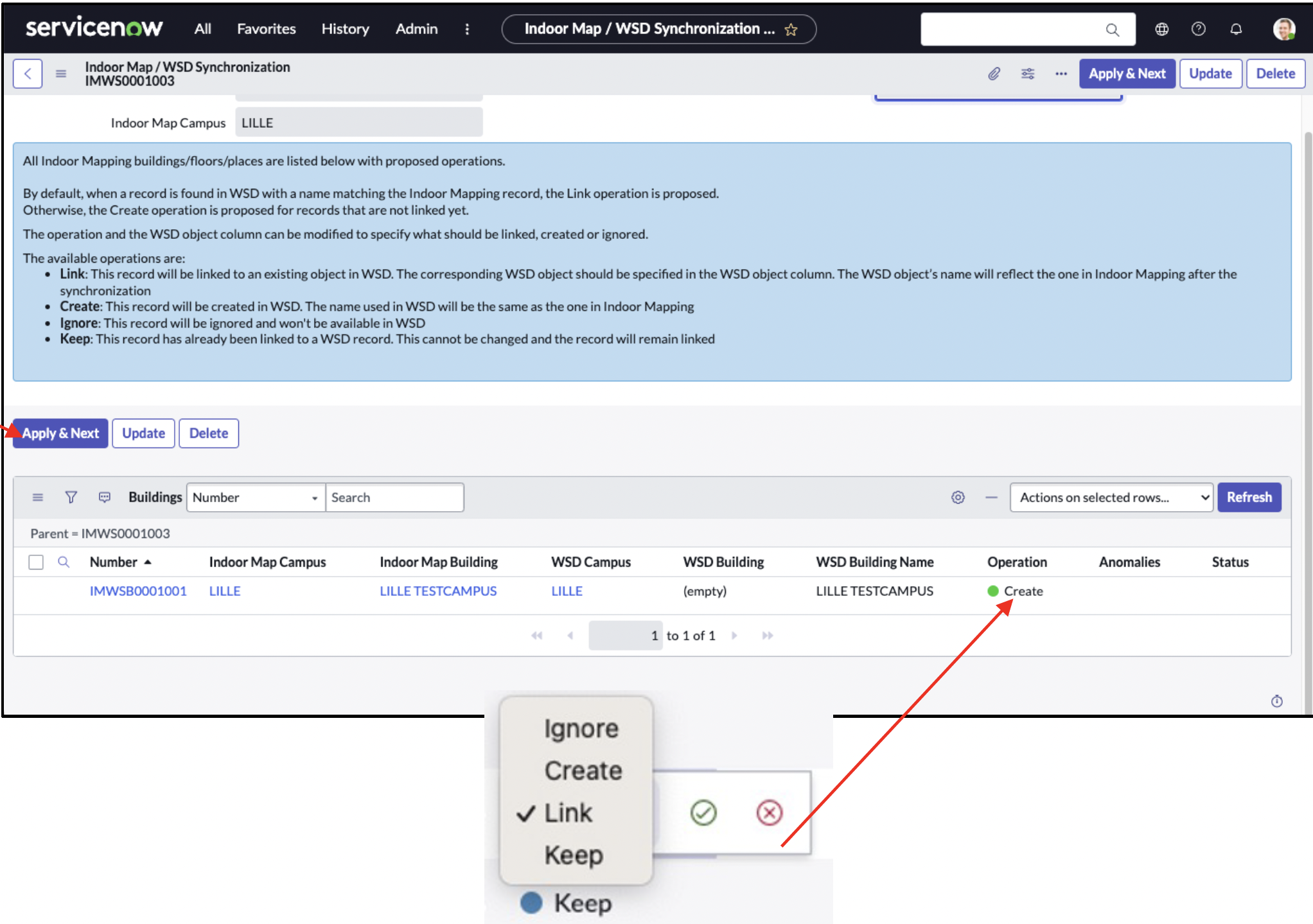
Task: Open form personalization settings icon
Action: (1028, 74)
